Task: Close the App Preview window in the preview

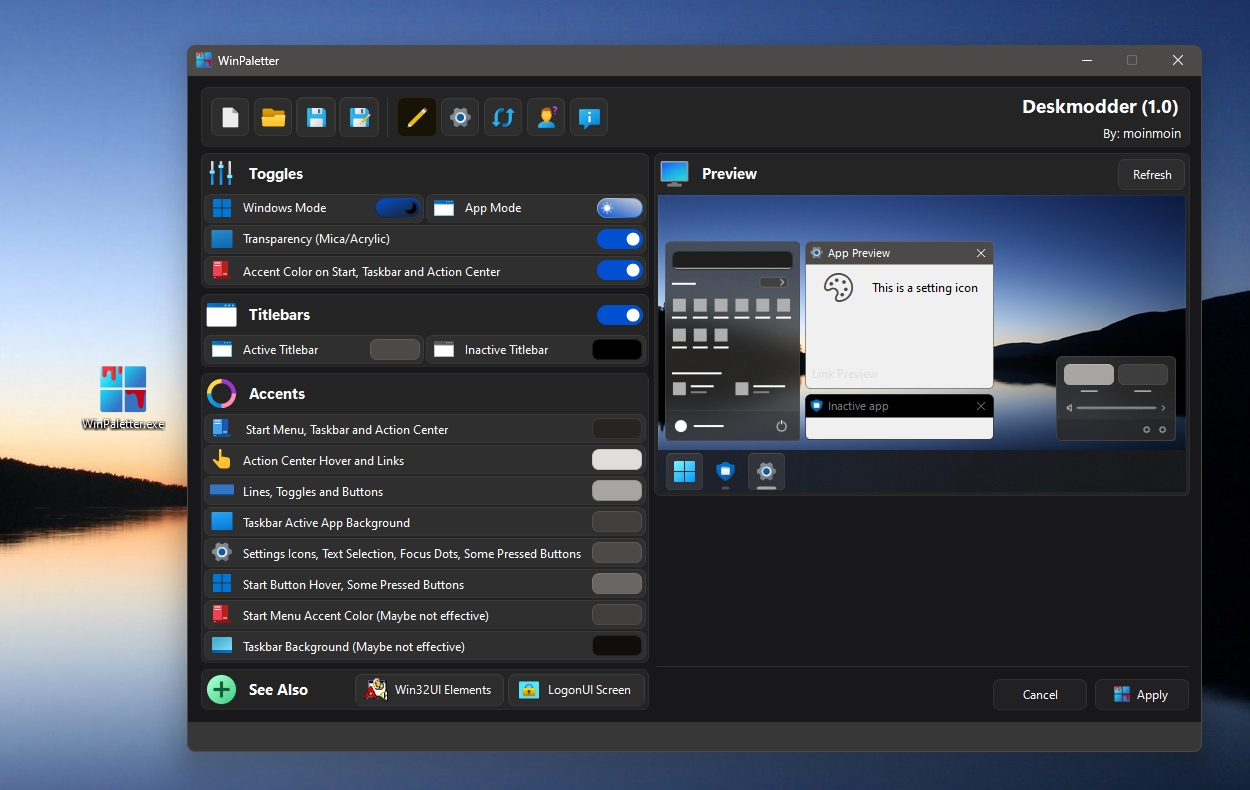Action: coord(981,254)
